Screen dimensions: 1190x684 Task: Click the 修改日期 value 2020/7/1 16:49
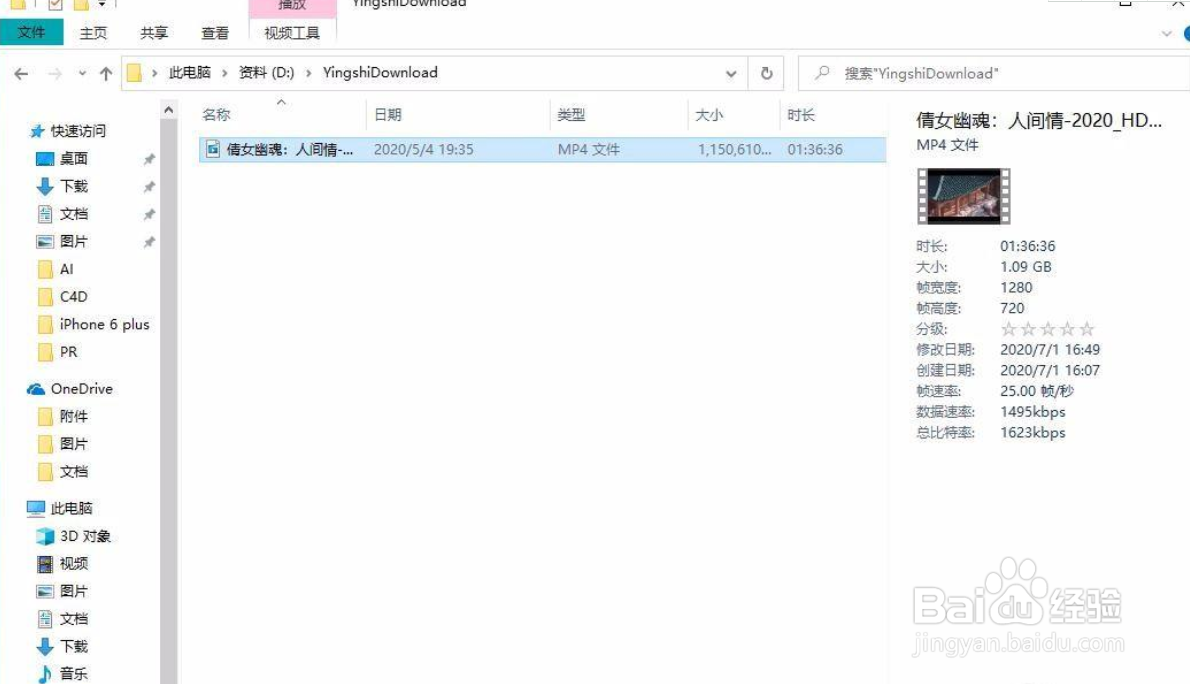coord(1050,349)
